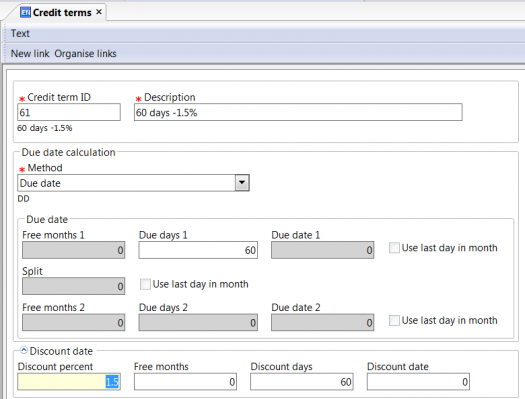Select the Due days 1 field
This screenshot has height=399, width=525.
(198, 250)
